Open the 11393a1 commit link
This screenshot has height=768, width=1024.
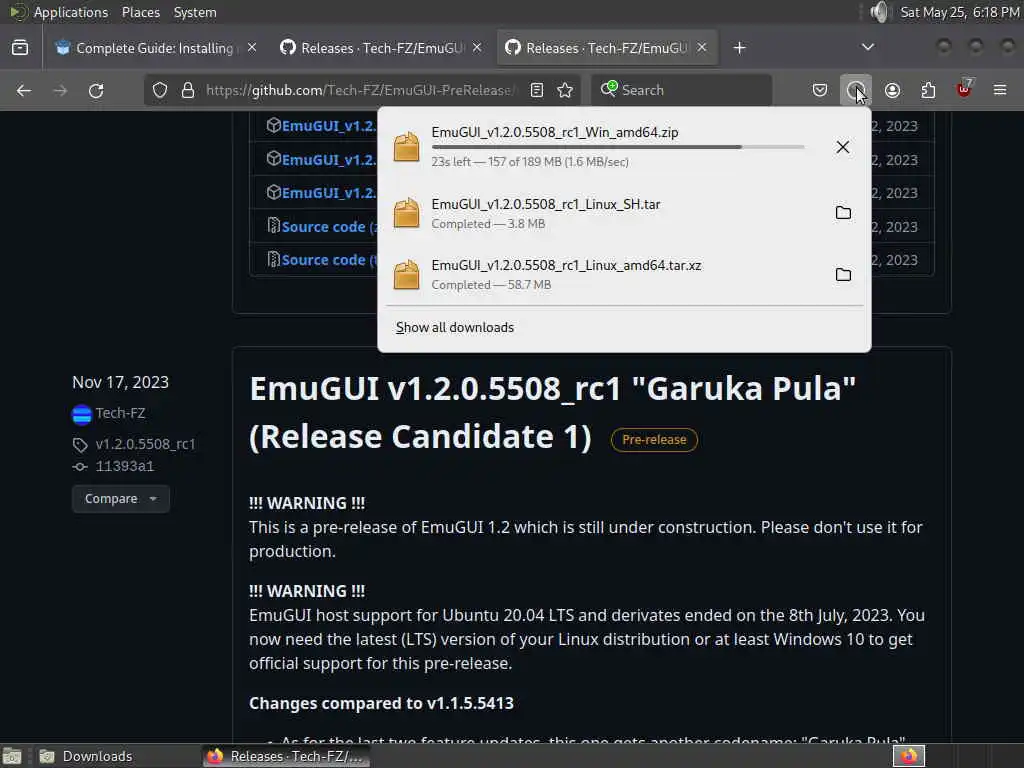tap(125, 466)
